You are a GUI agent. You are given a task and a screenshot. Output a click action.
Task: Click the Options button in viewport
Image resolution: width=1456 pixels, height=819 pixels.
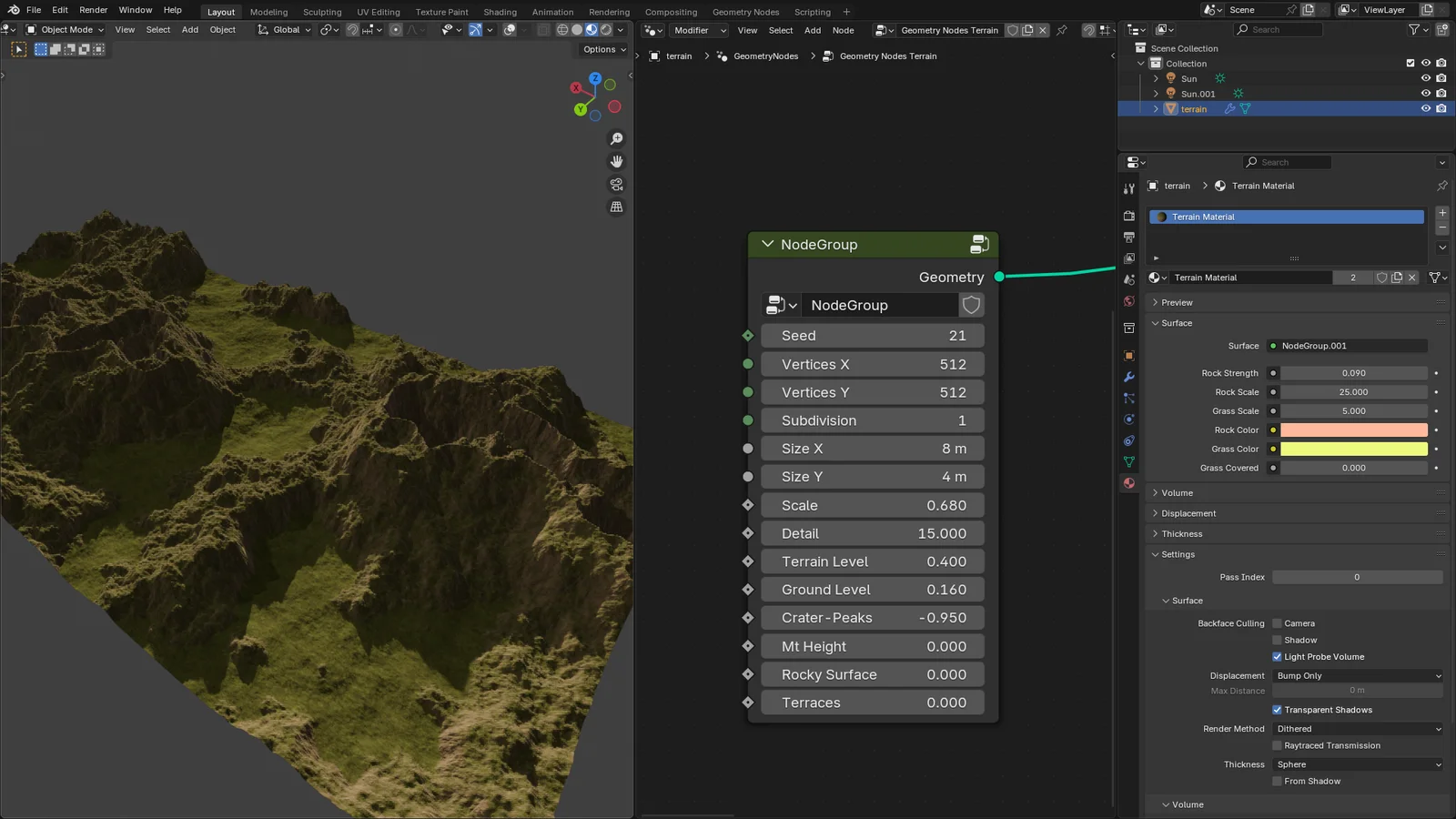point(601,49)
